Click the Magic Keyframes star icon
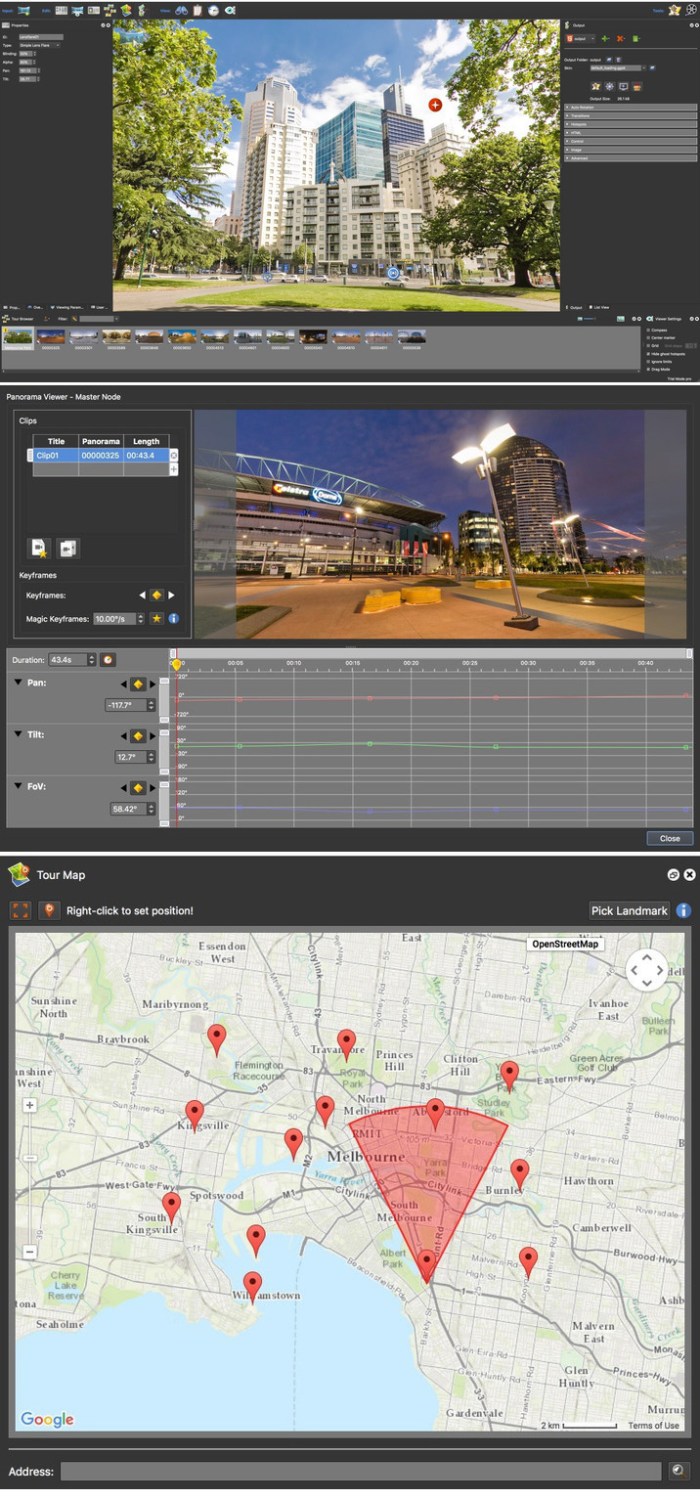The height and width of the screenshot is (1499, 700). [x=157, y=619]
